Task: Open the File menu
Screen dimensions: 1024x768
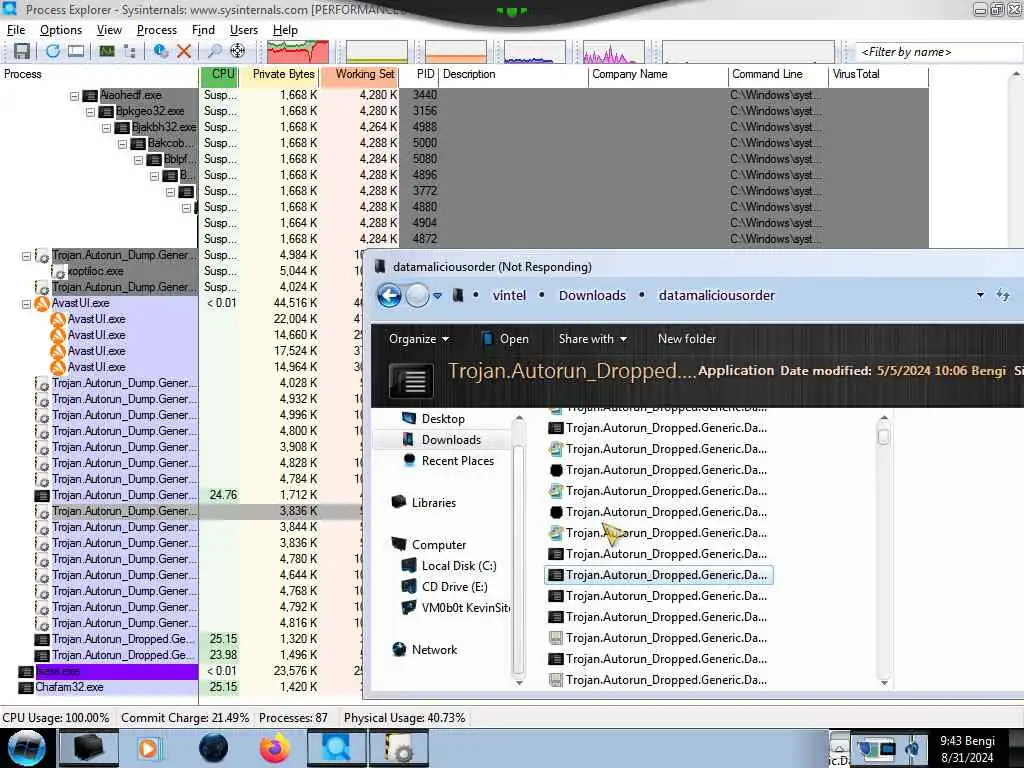Action: tap(16, 30)
